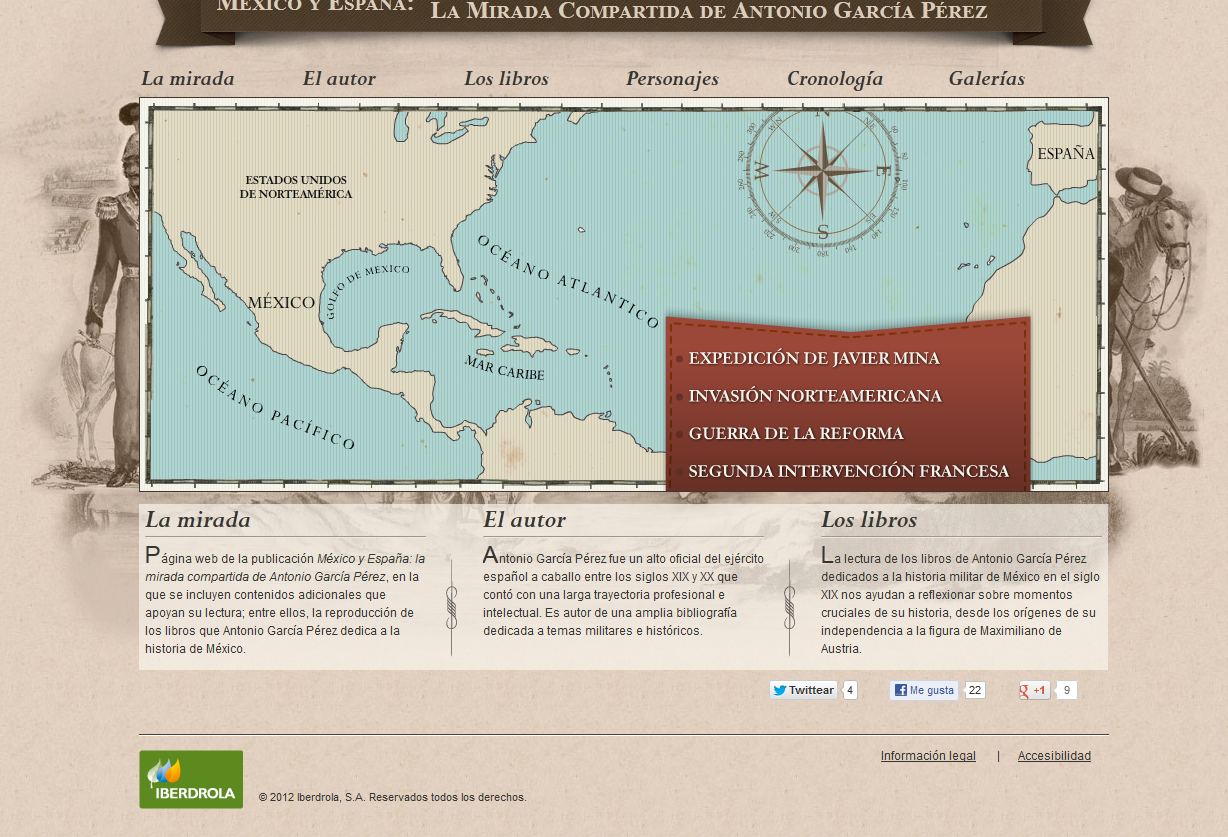This screenshot has height=837, width=1228.
Task: Select Invasión Norteamericana on the map panel
Action: click(814, 396)
